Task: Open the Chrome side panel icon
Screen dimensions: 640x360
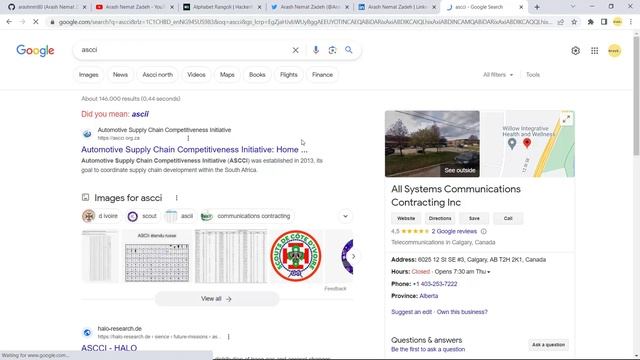Action: (604, 22)
